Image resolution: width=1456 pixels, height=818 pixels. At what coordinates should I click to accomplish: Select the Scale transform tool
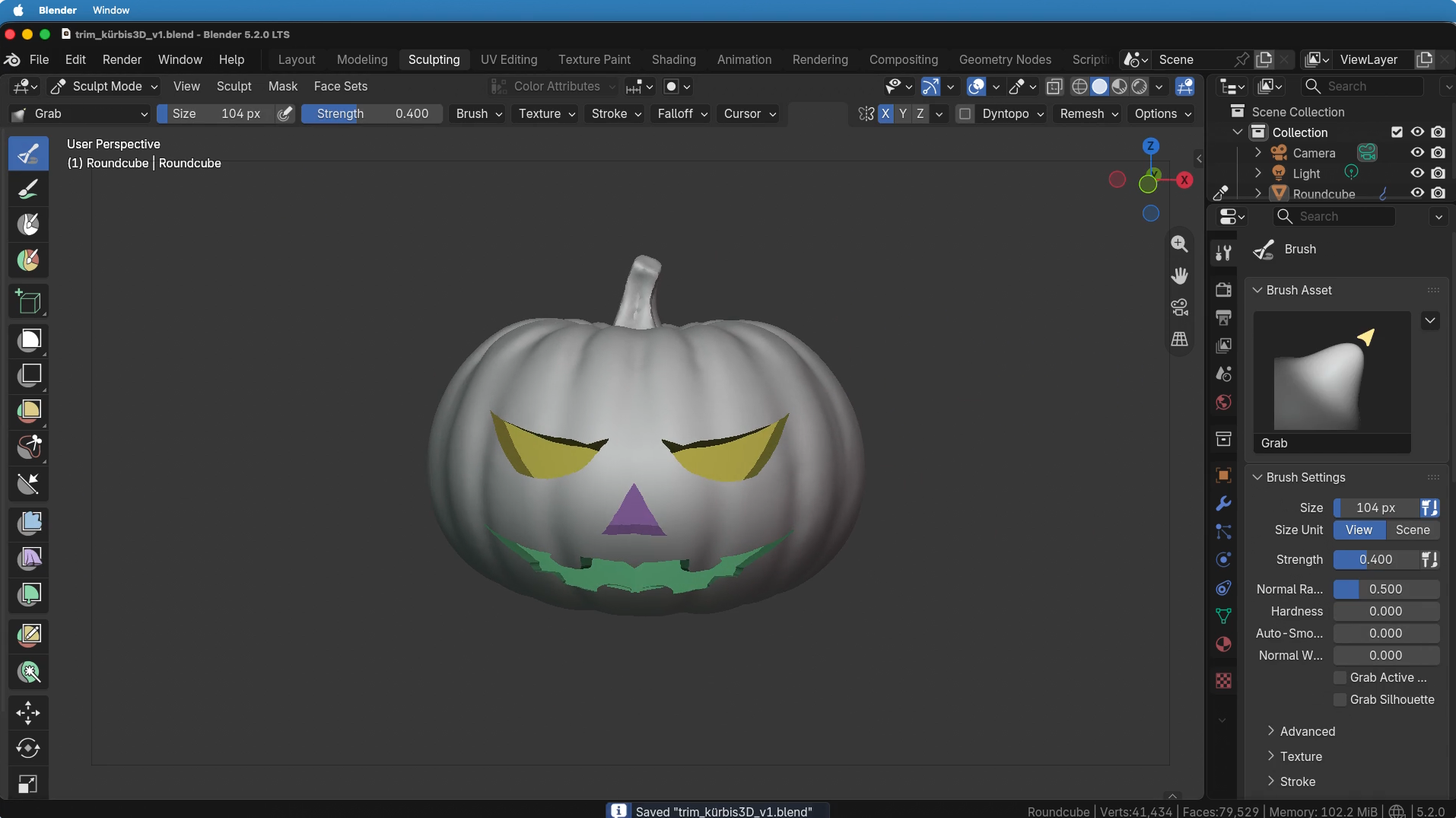point(29,784)
